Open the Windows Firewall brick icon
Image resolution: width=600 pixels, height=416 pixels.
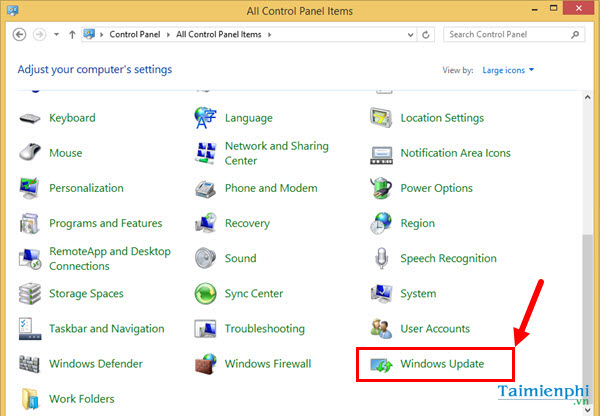(205, 364)
